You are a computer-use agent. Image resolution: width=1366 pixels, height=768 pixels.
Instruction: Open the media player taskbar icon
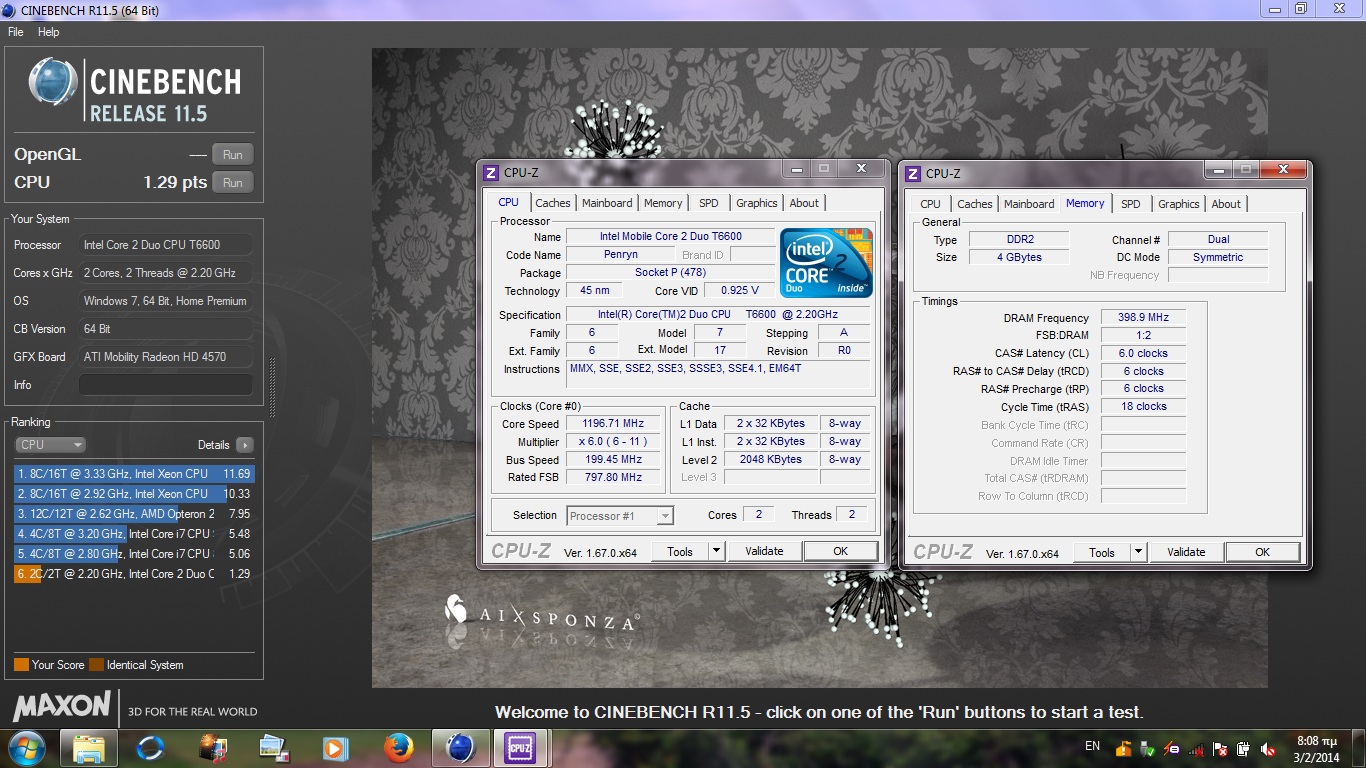click(x=335, y=748)
